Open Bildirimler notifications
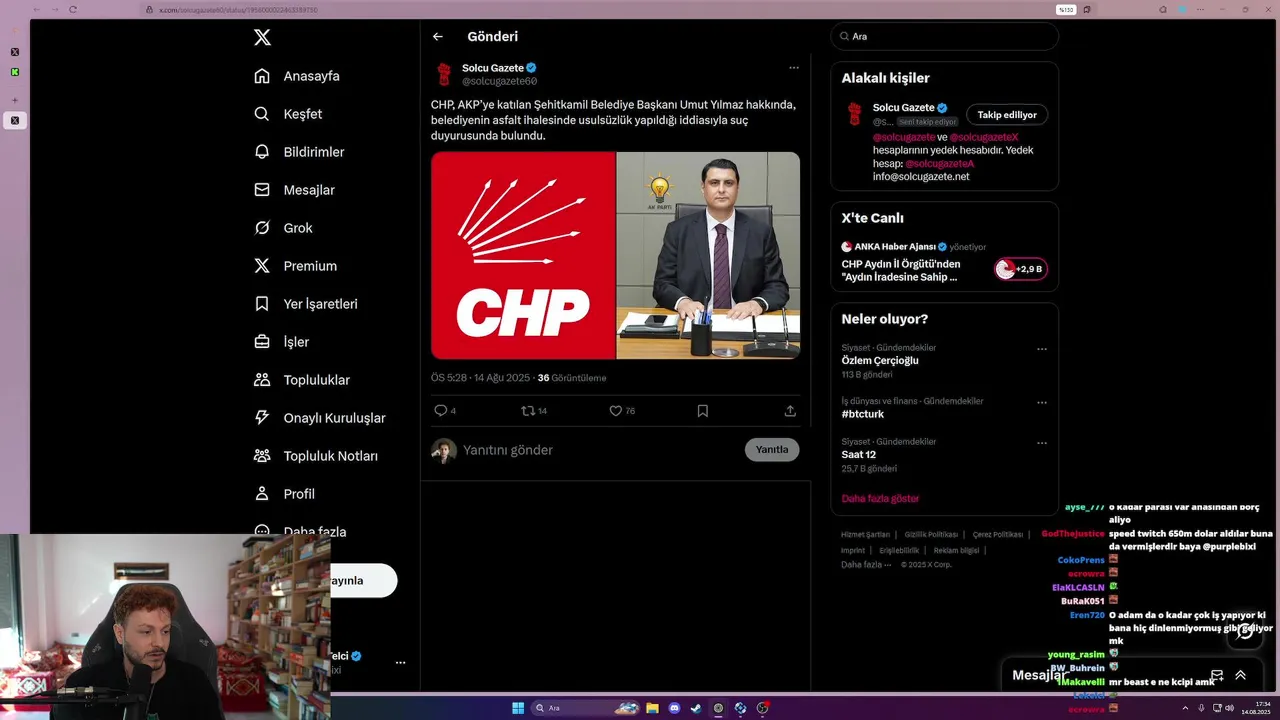 pos(299,152)
